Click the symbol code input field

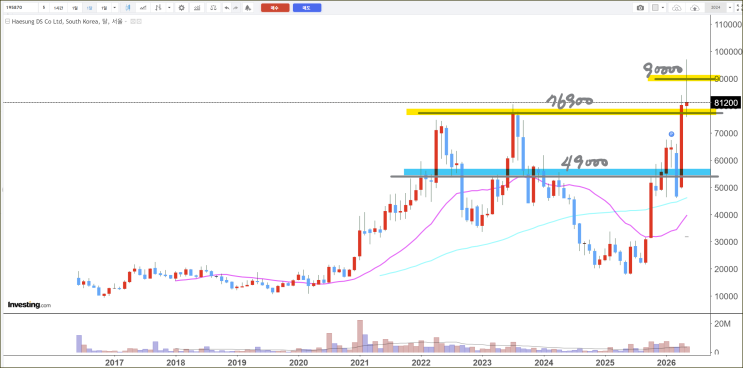tap(20, 8)
